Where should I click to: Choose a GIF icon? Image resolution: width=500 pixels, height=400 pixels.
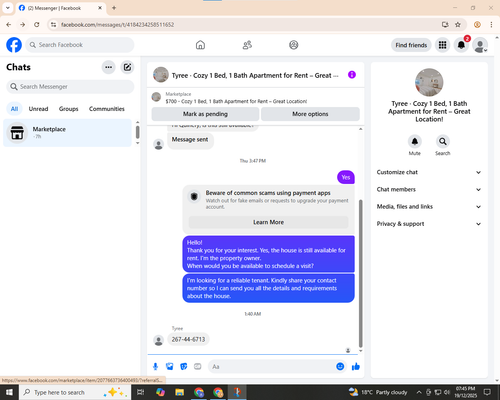pos(198,367)
